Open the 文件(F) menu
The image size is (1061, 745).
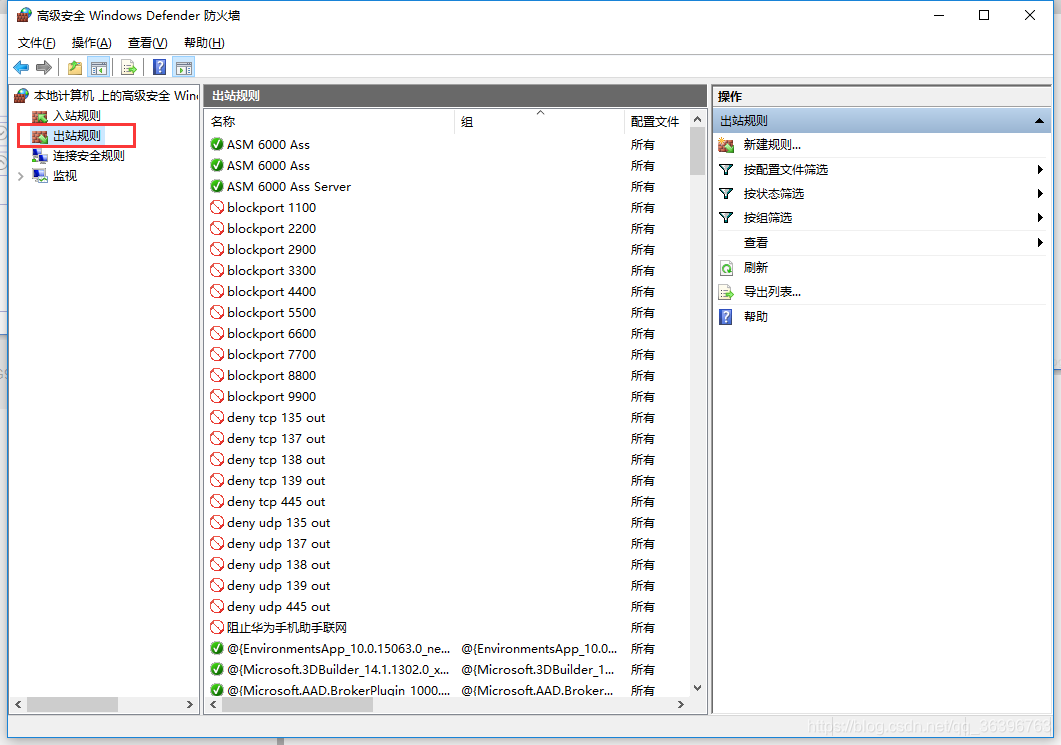(x=37, y=43)
